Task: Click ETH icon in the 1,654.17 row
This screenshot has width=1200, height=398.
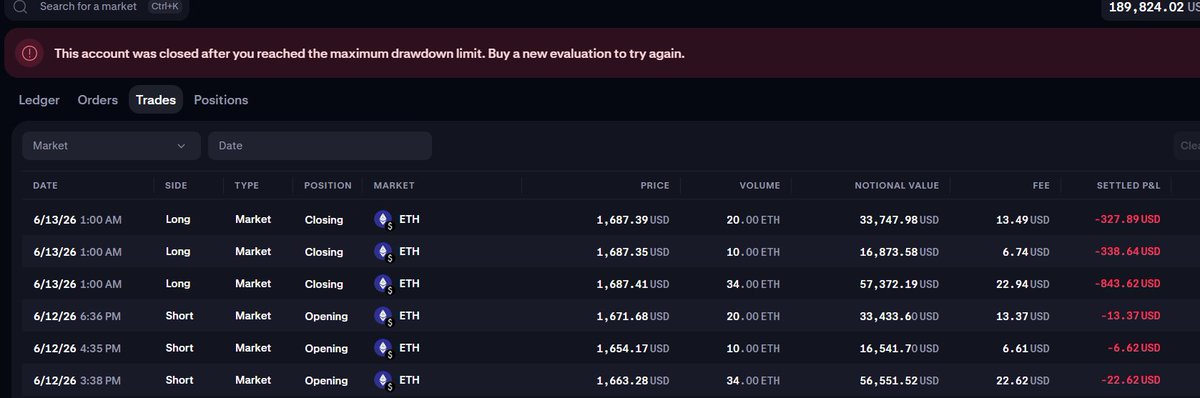Action: coord(383,348)
